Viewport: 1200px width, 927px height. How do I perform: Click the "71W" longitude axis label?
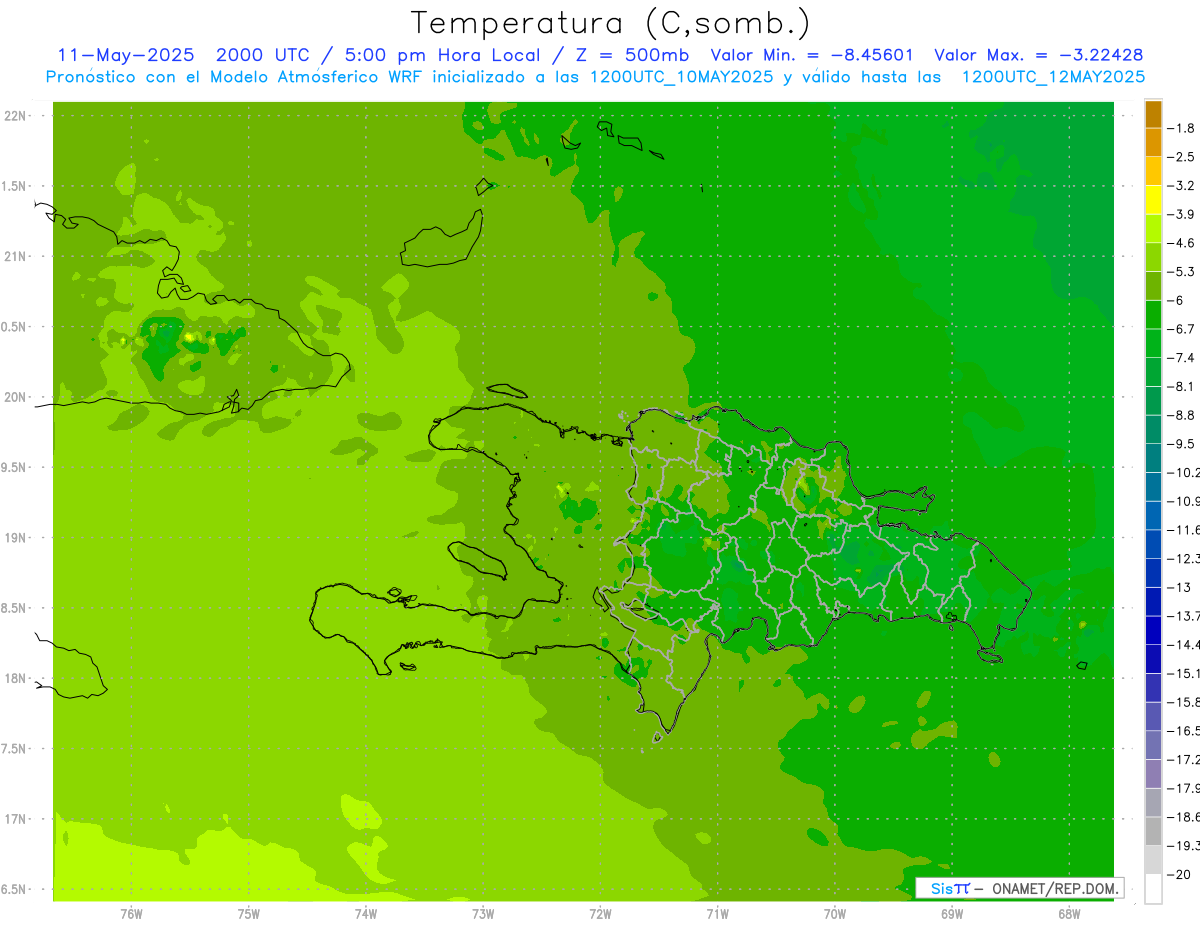coord(717,914)
